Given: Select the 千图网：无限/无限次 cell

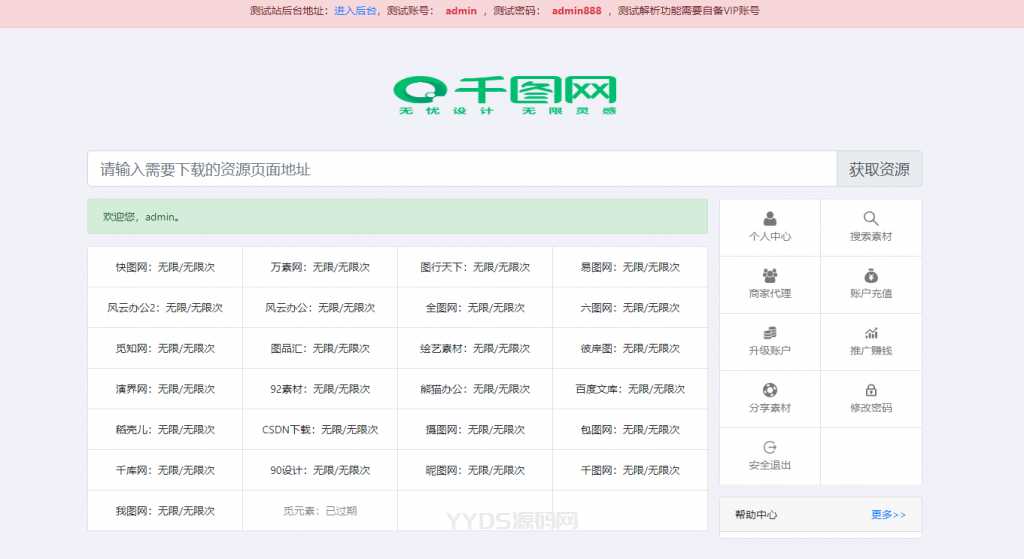Looking at the screenshot, I should 630,470.
